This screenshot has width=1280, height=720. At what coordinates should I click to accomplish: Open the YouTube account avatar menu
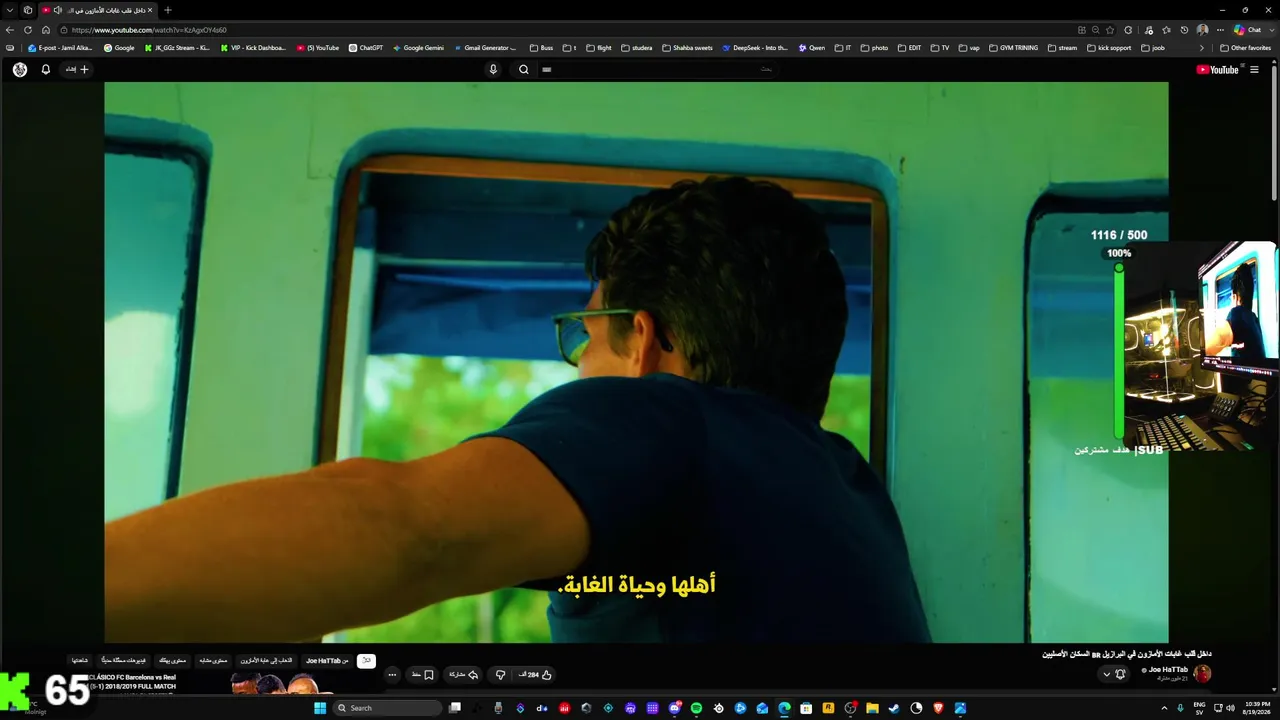(x=20, y=70)
